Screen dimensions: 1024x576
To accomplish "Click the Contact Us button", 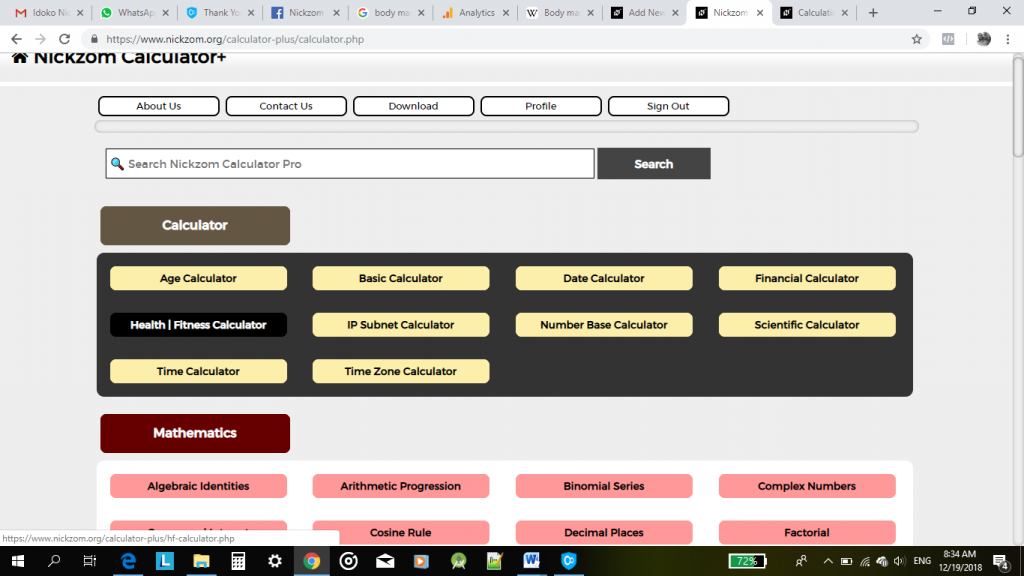I will 286,106.
